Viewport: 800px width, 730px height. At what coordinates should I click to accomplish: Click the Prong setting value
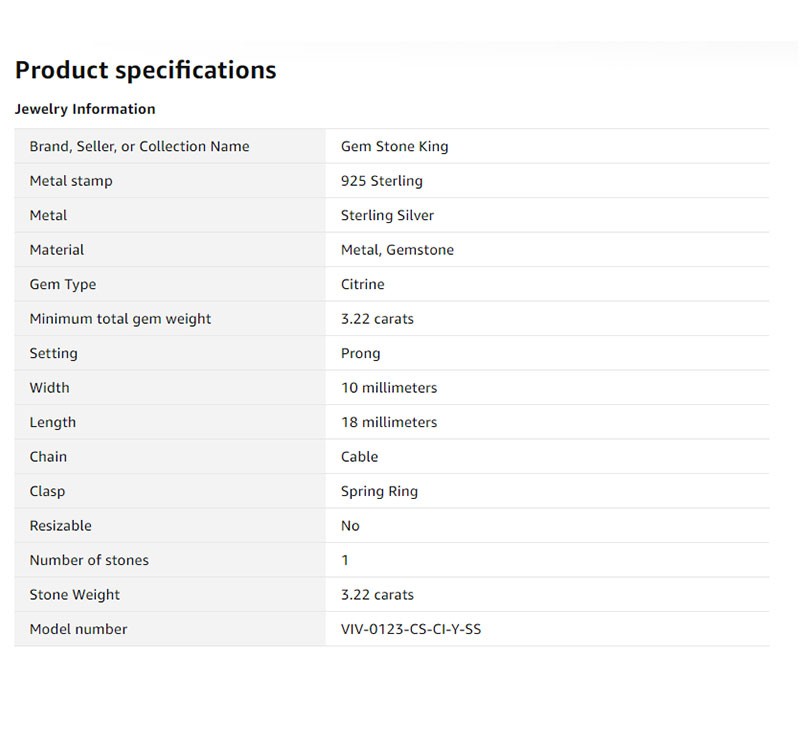tap(360, 353)
